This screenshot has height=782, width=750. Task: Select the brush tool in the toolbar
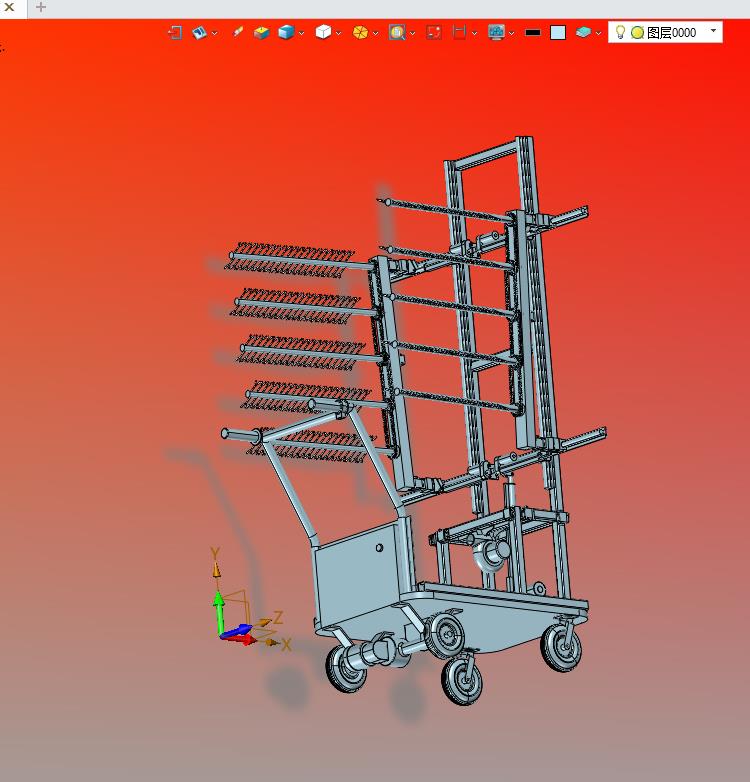coord(237,32)
